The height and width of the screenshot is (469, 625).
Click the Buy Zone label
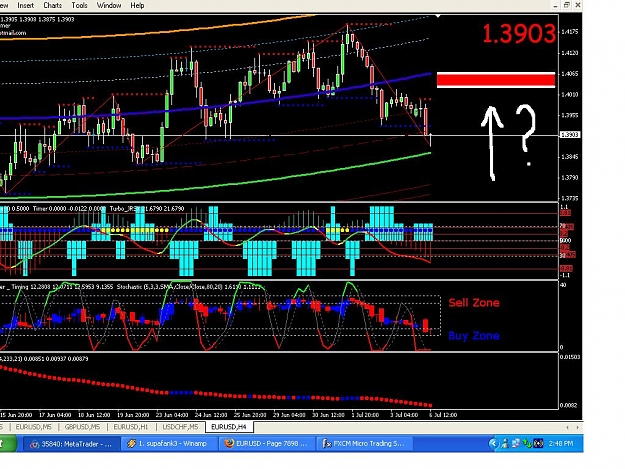tap(474, 336)
